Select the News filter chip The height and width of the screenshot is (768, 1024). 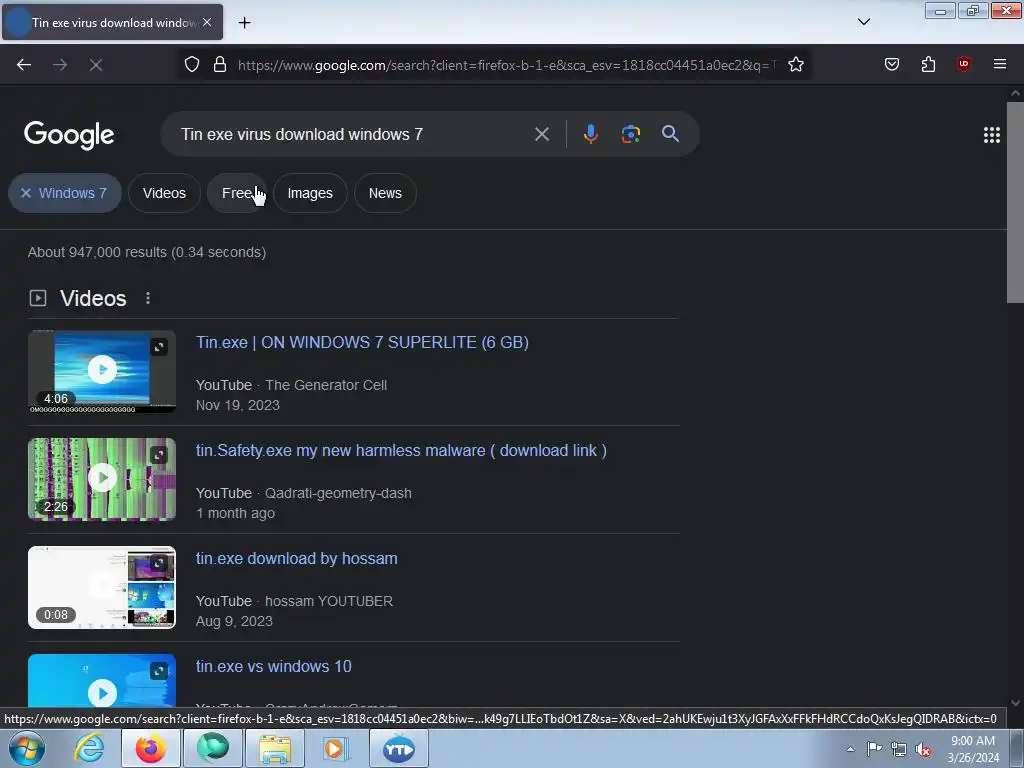point(385,193)
